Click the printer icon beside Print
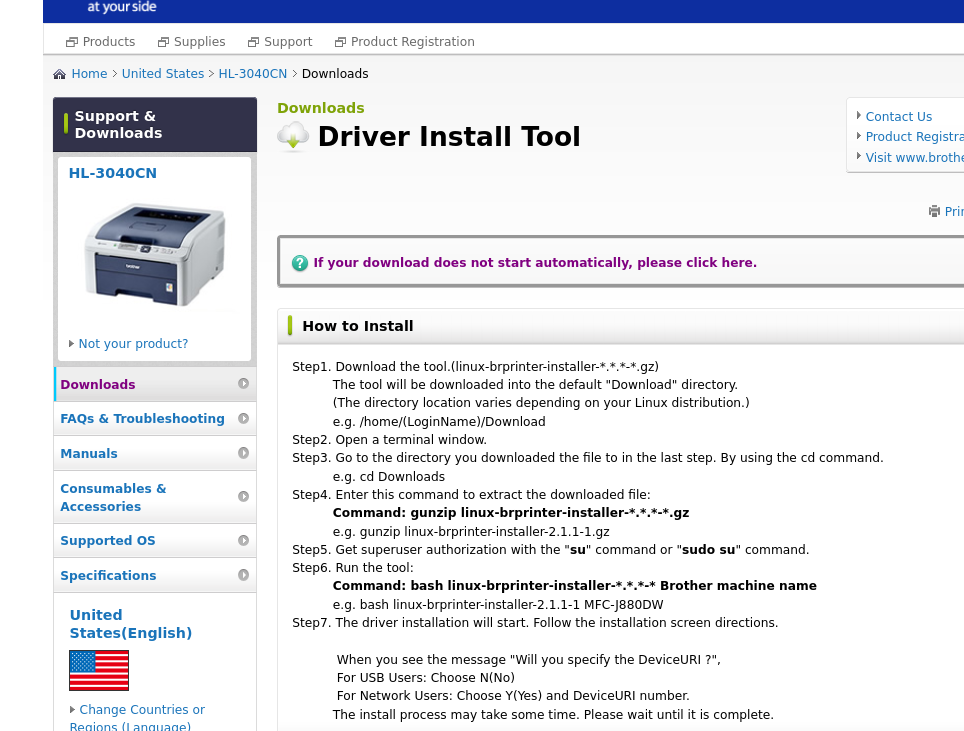Image resolution: width=964 pixels, height=731 pixels. tap(934, 211)
